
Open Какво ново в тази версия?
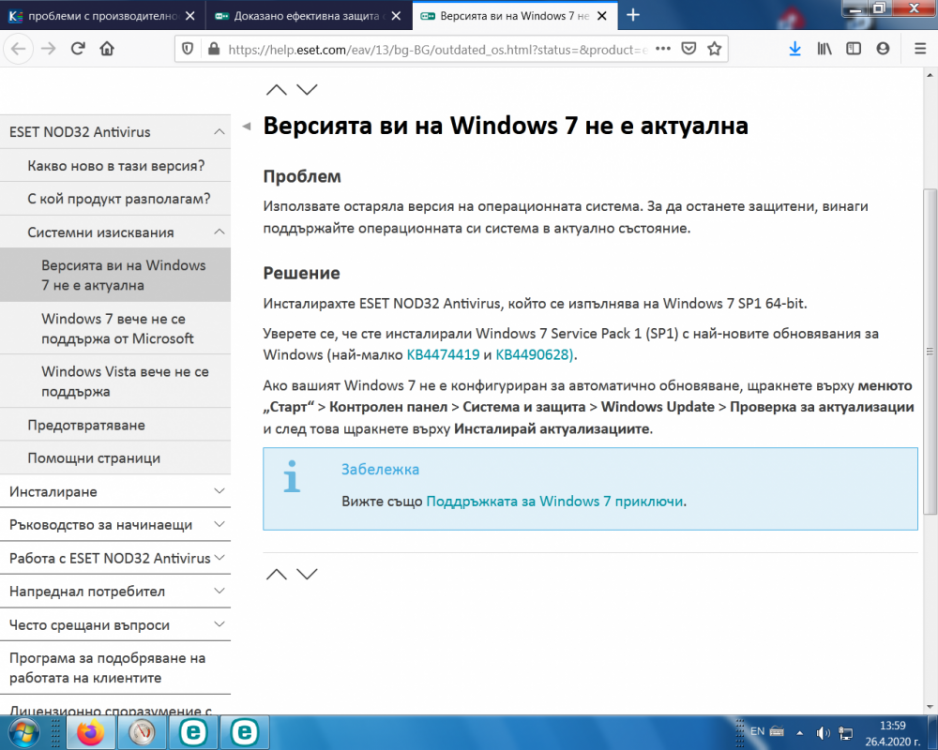point(115,166)
